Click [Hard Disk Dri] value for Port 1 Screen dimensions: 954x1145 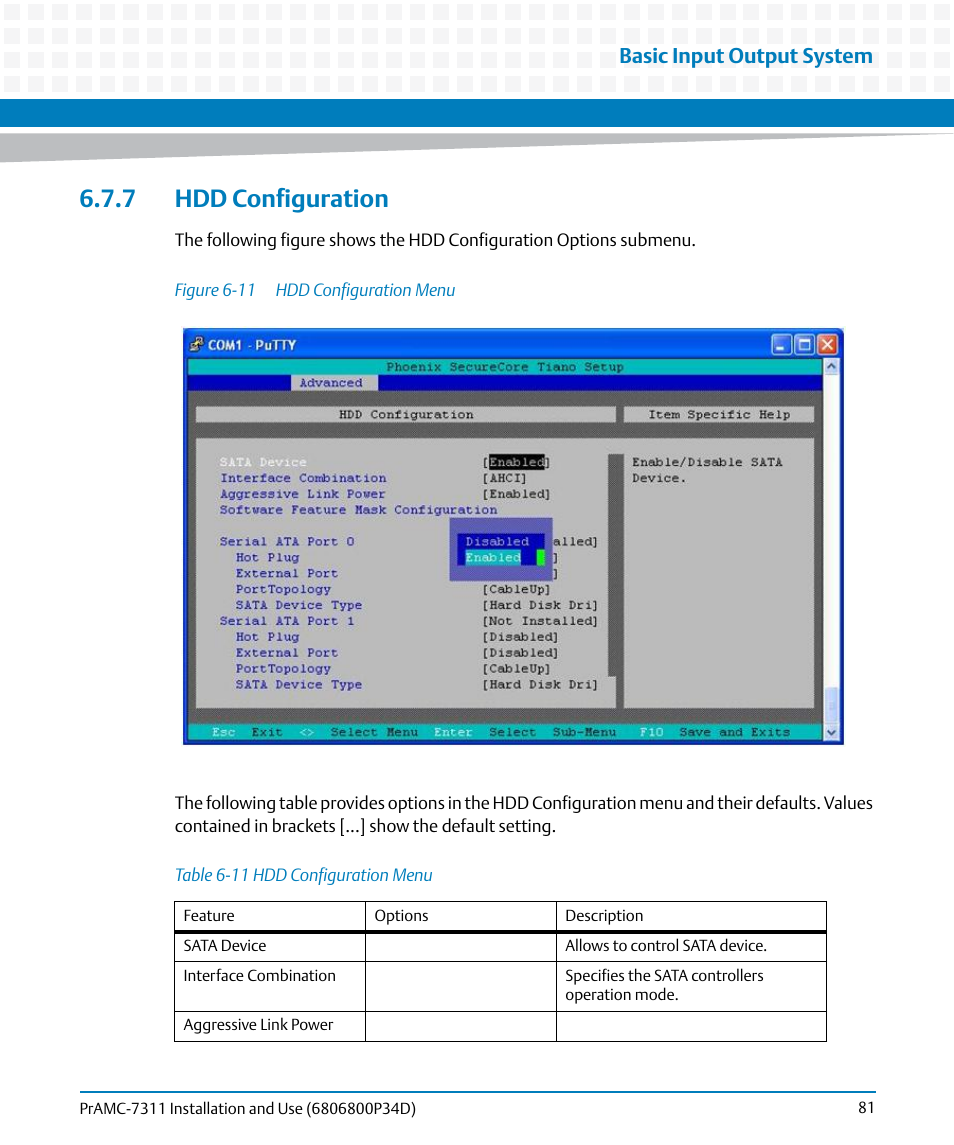click(540, 685)
